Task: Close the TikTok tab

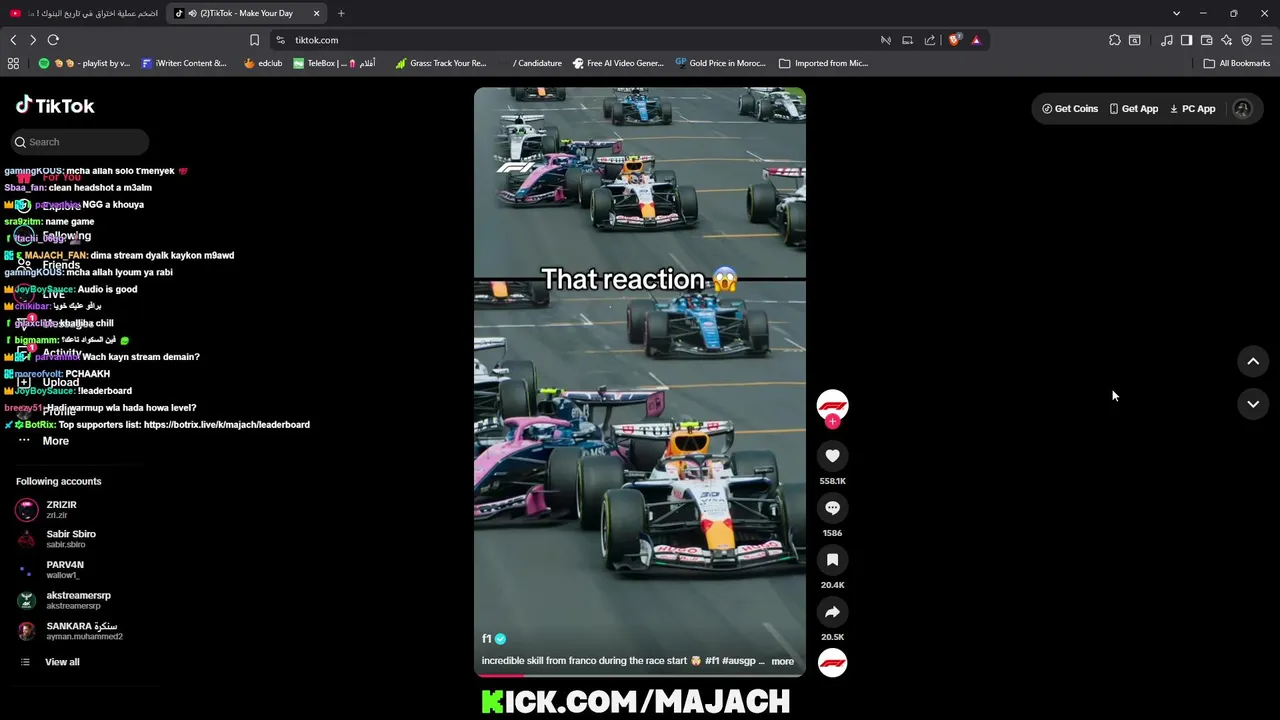Action: pyautogui.click(x=316, y=13)
